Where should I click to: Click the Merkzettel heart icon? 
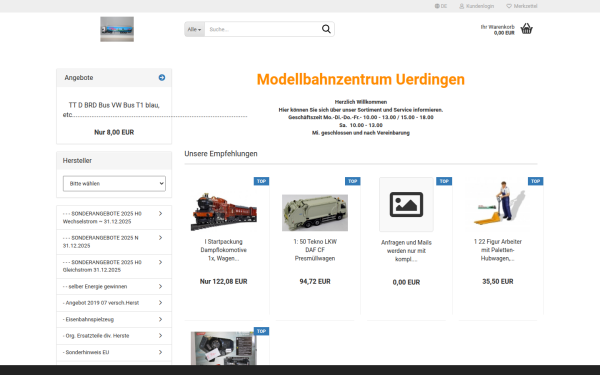coord(509,6)
